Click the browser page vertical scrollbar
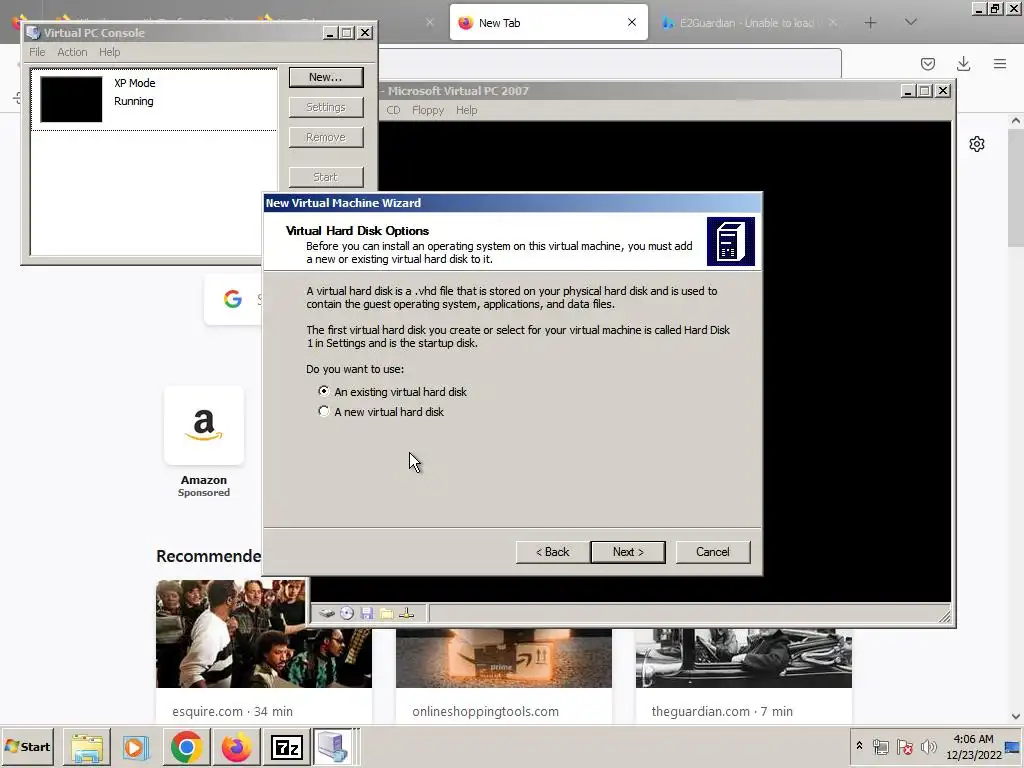 pyautogui.click(x=1016, y=188)
